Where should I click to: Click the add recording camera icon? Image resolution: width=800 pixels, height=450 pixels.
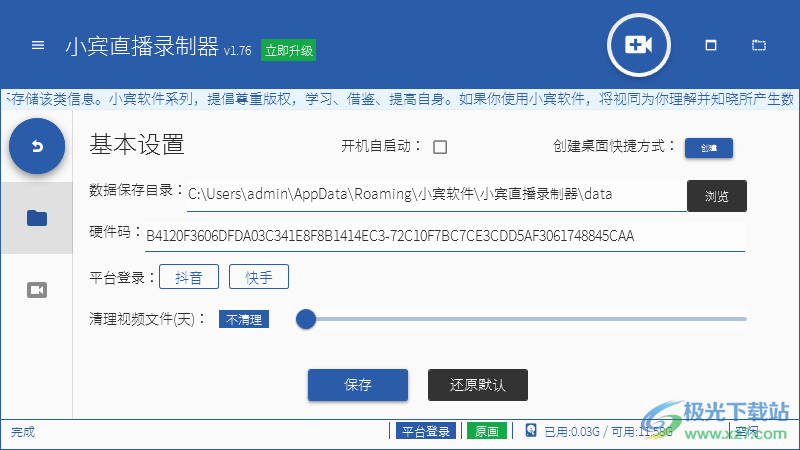click(638, 45)
